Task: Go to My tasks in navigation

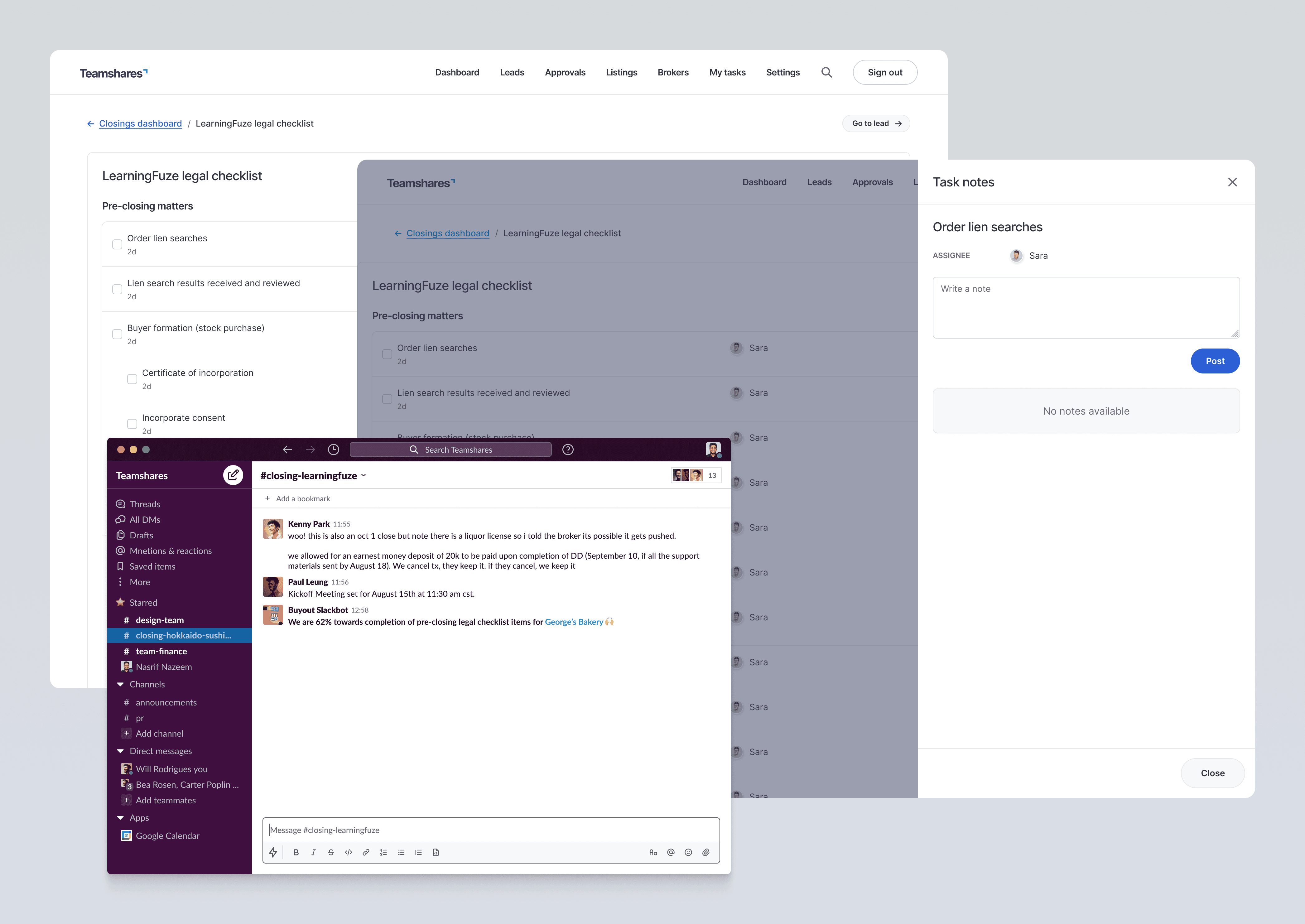Action: click(727, 72)
